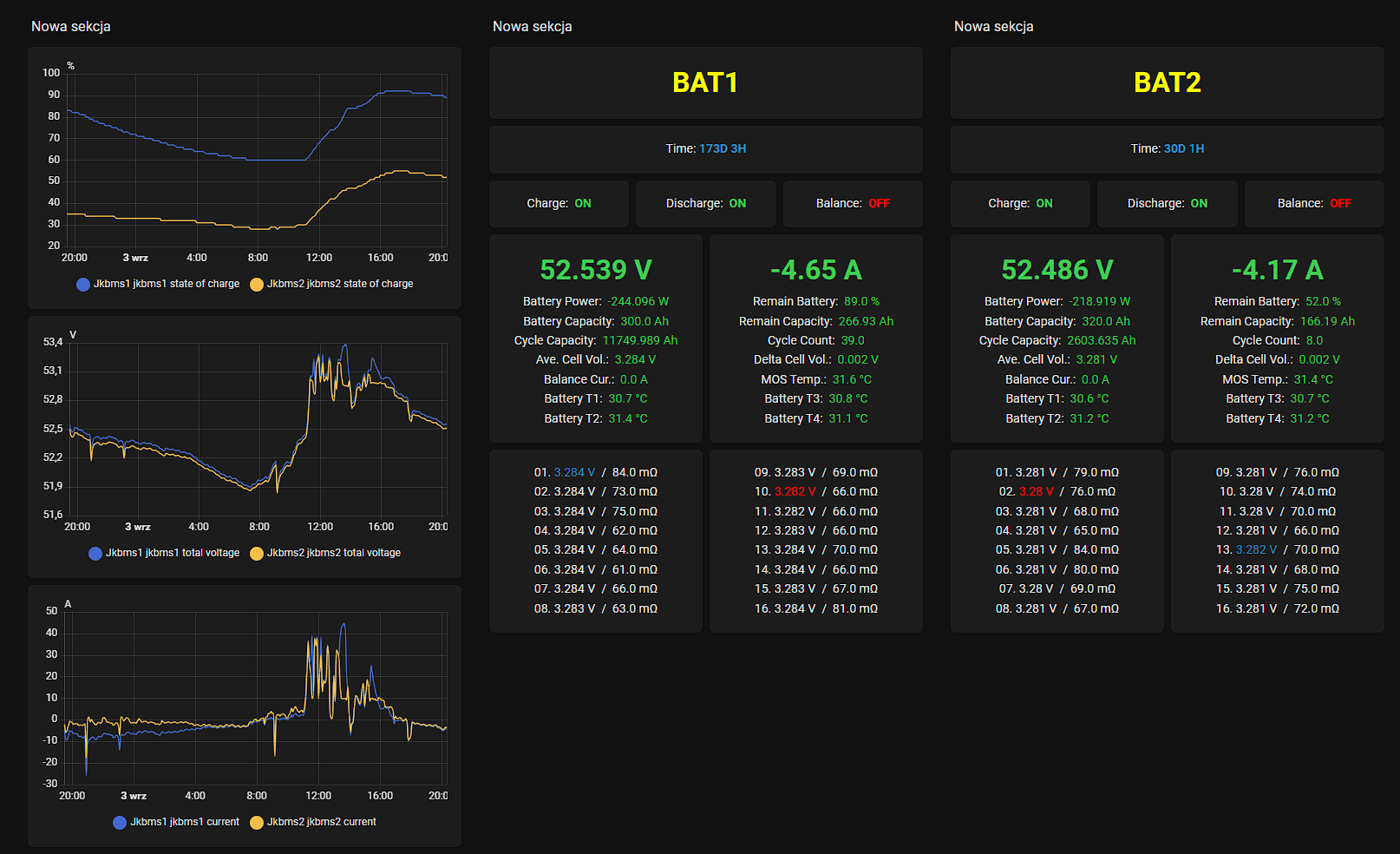Toggle Jkbms2 state of charge legend dot

pos(257,285)
